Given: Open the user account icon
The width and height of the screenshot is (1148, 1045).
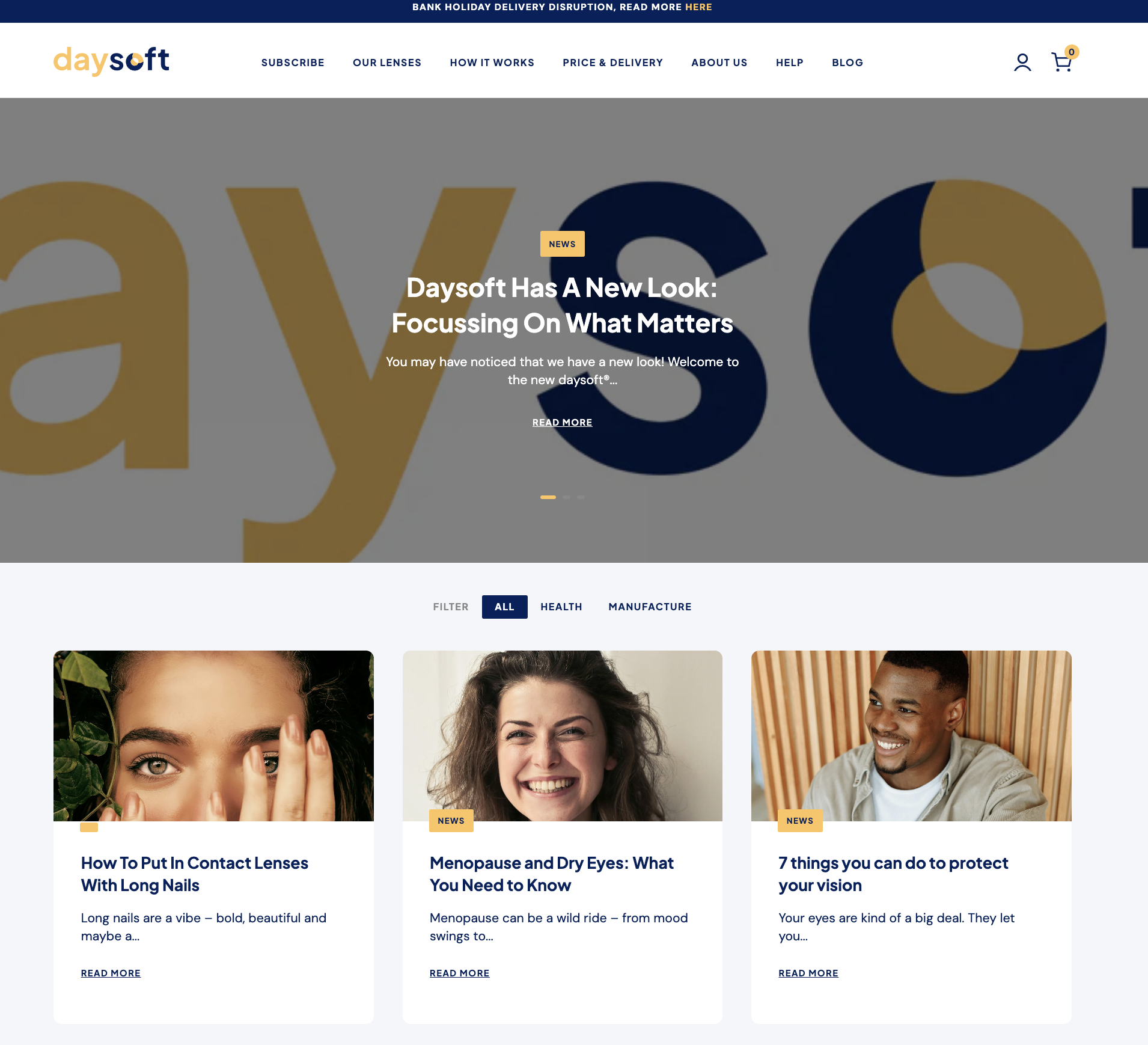Looking at the screenshot, I should click(1022, 62).
